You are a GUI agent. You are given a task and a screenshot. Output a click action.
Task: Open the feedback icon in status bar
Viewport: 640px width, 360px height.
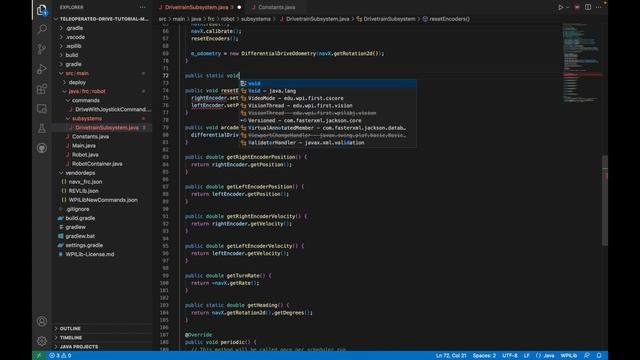coord(587,356)
